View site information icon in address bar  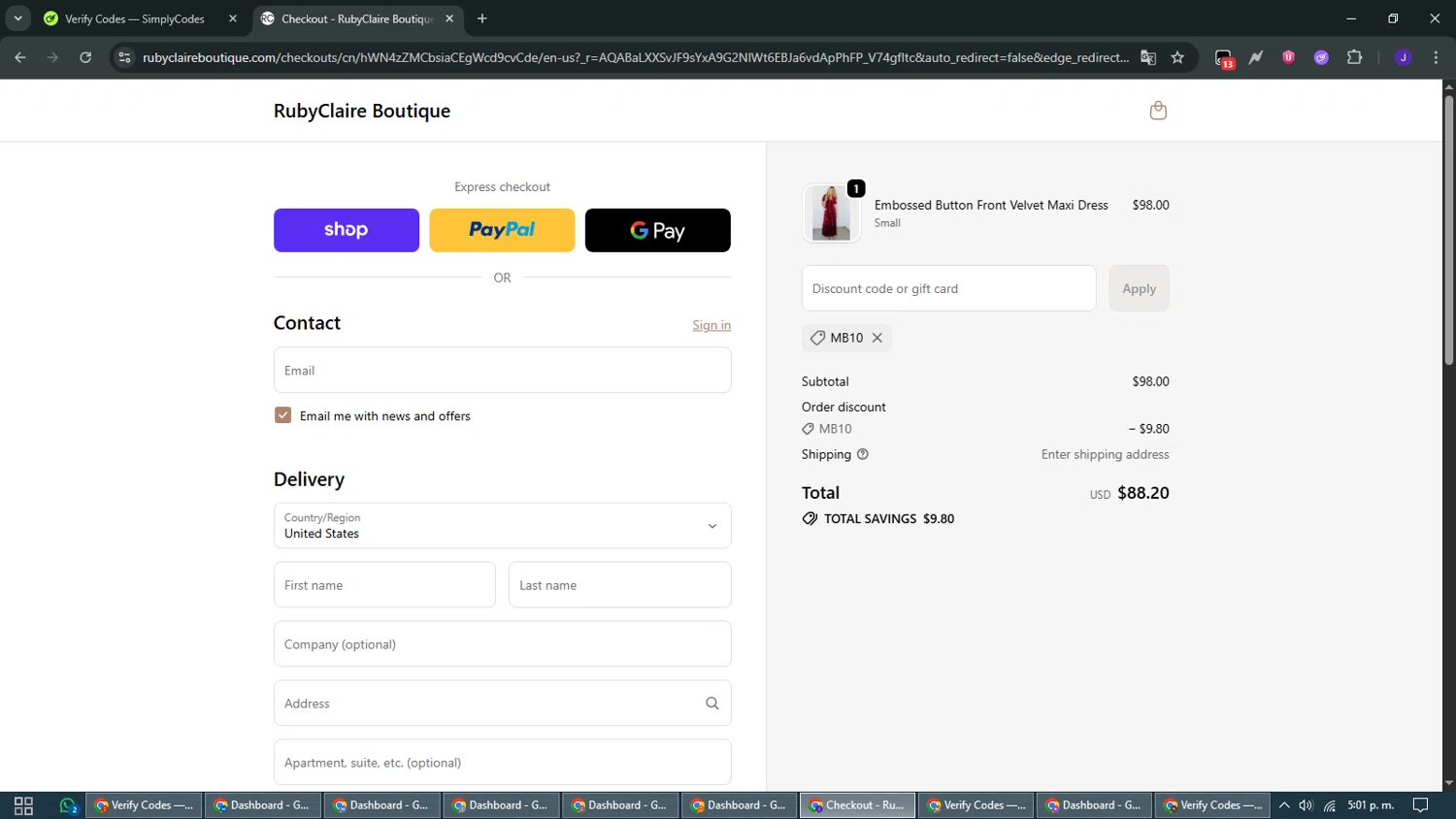(x=124, y=57)
